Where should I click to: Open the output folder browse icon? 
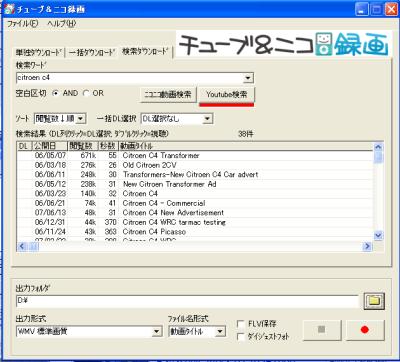pos(374,301)
